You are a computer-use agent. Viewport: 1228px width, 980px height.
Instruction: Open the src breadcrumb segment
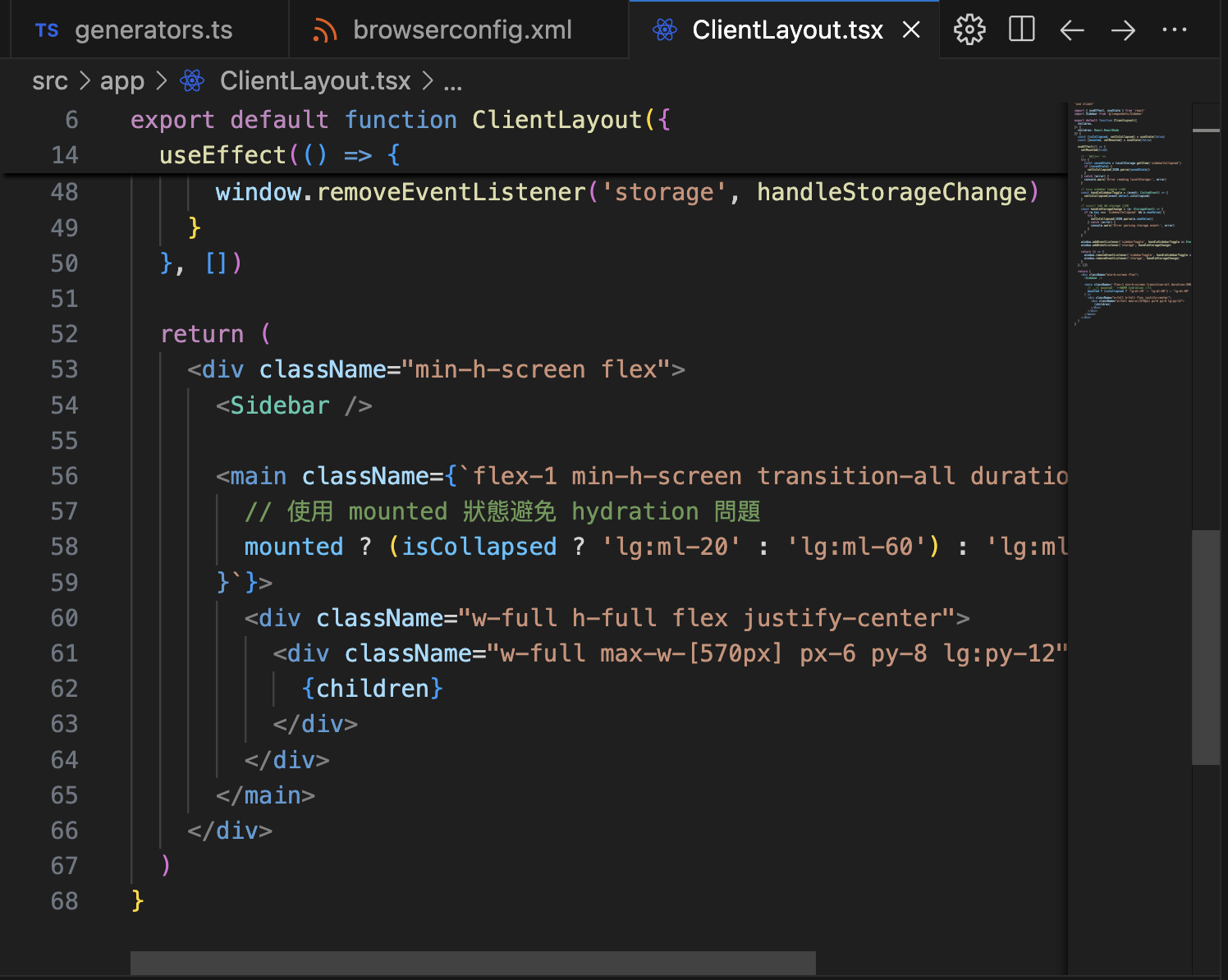tap(50, 80)
